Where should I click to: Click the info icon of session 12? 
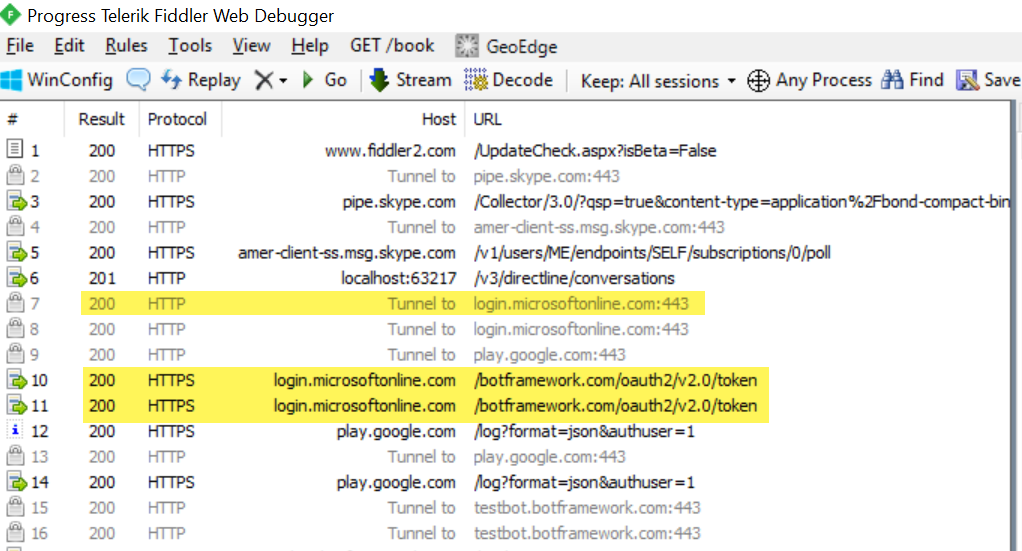tap(15, 430)
